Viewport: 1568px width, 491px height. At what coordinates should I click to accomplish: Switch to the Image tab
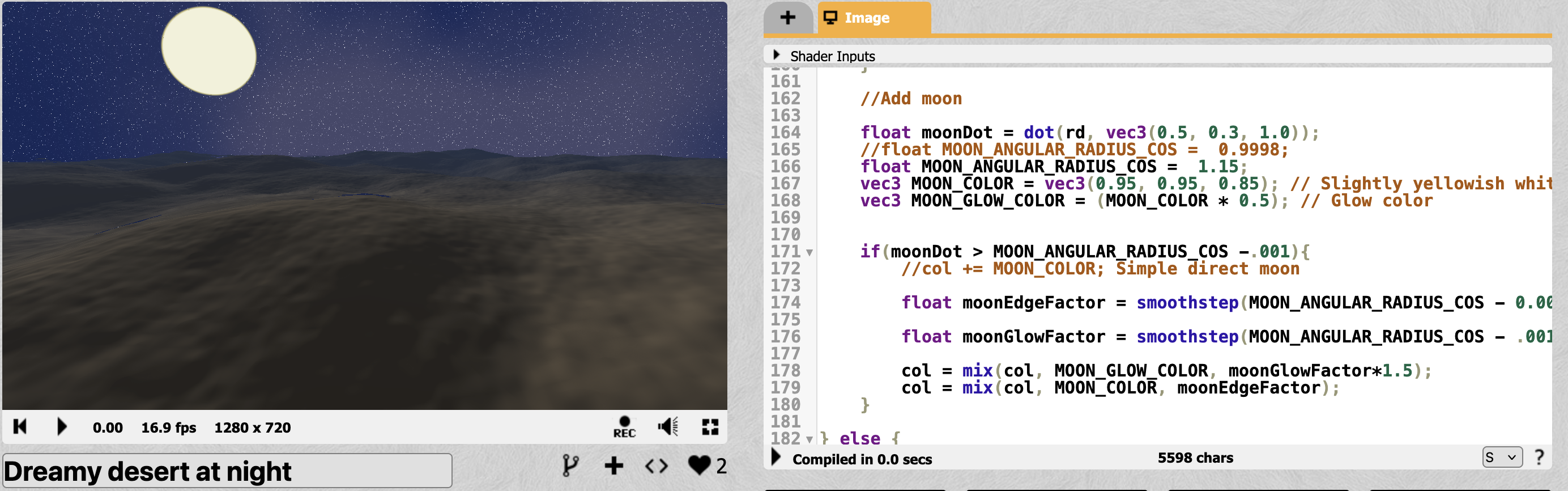click(866, 18)
